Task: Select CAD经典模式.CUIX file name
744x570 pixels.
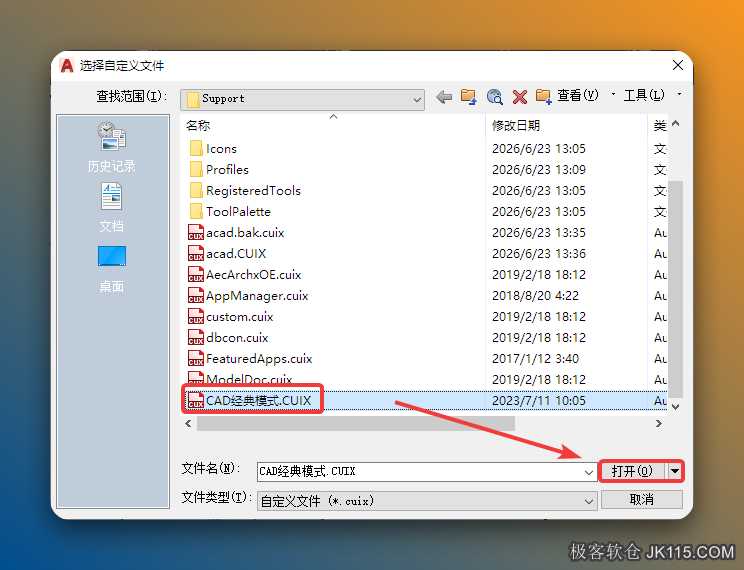Action: [258, 401]
